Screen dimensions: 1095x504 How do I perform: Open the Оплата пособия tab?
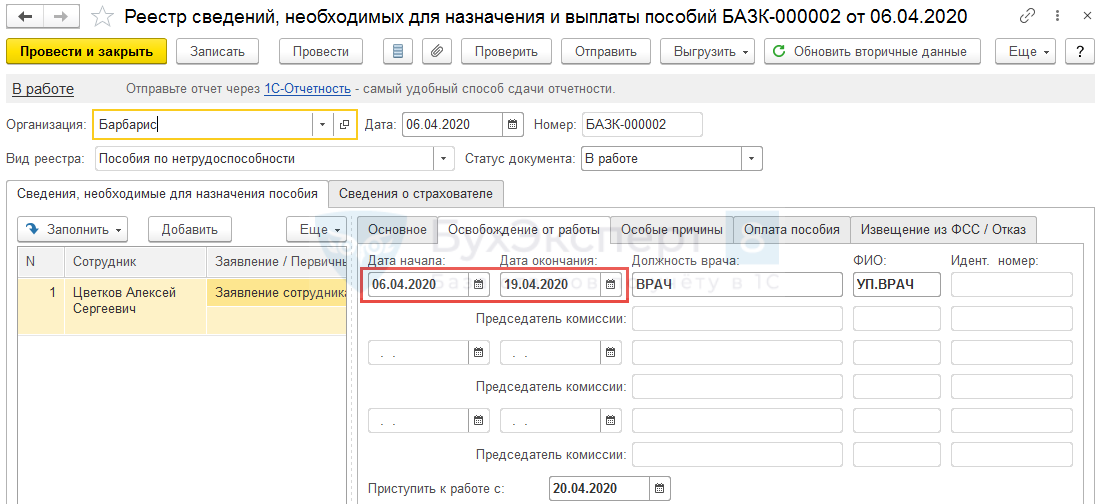[791, 229]
